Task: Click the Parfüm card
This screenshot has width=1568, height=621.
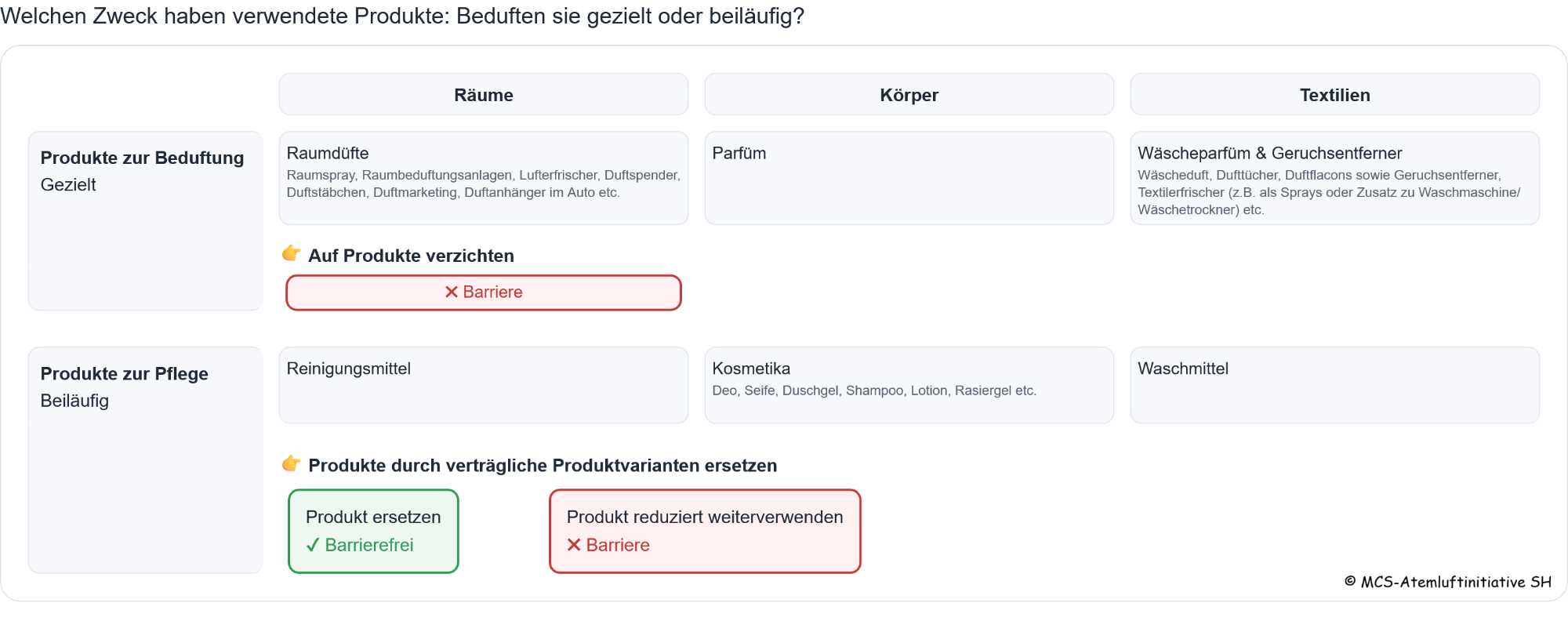Action: click(909, 178)
